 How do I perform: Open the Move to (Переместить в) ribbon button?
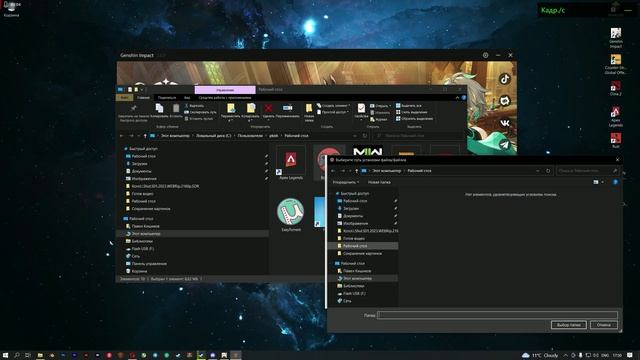231,112
